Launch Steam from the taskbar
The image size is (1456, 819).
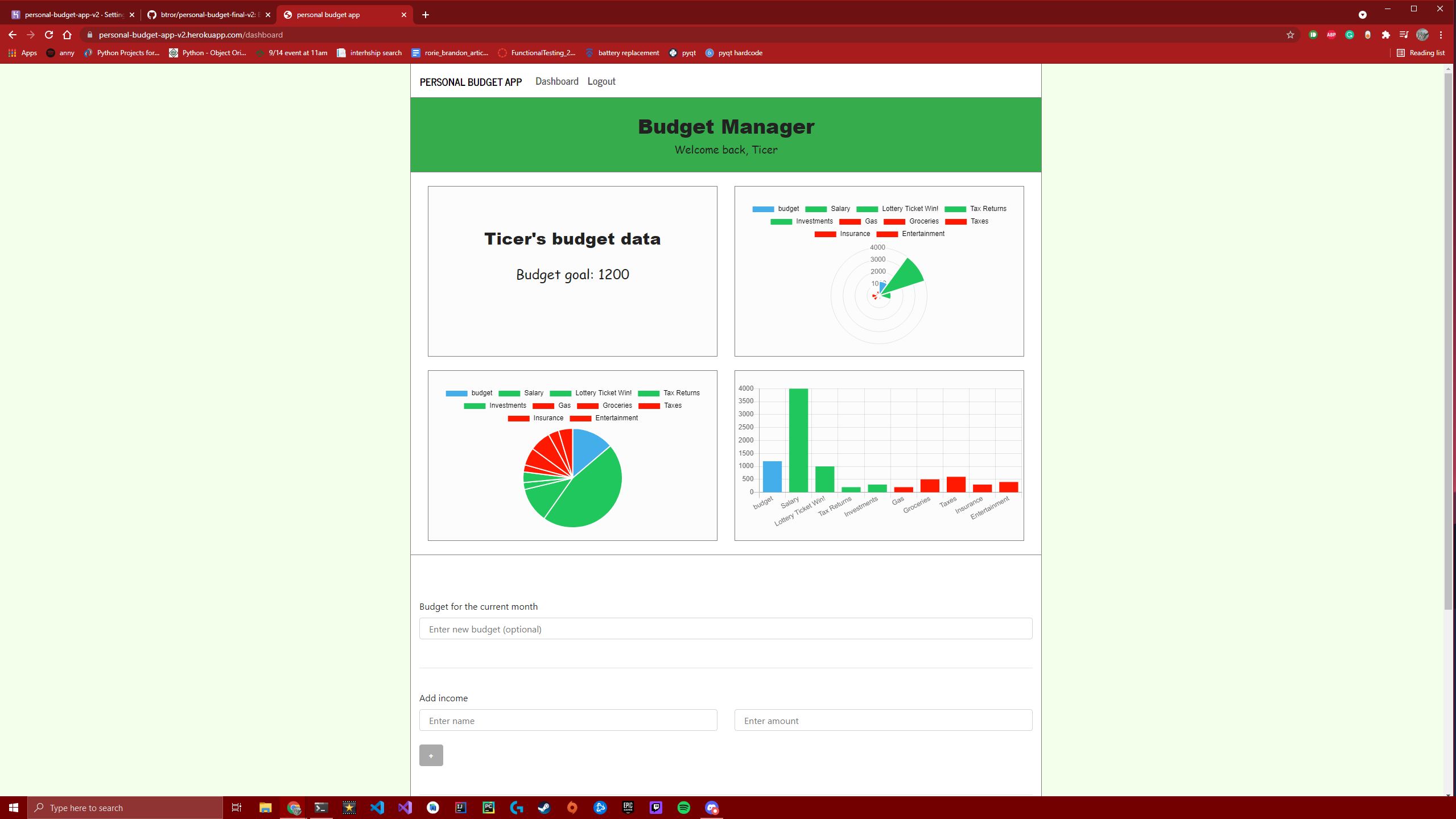click(544, 808)
